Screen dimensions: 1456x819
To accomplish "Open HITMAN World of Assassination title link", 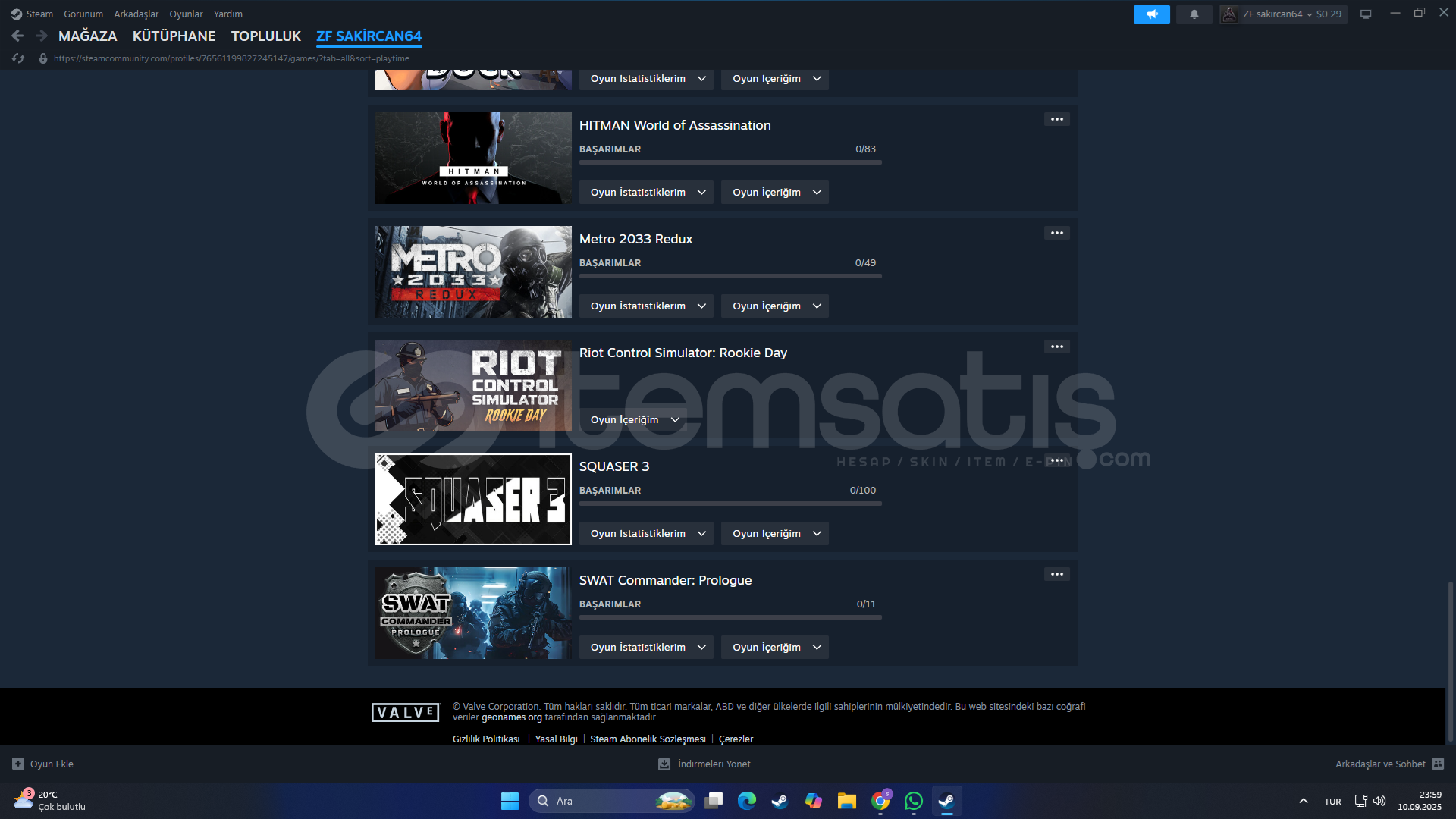I will 675,125.
